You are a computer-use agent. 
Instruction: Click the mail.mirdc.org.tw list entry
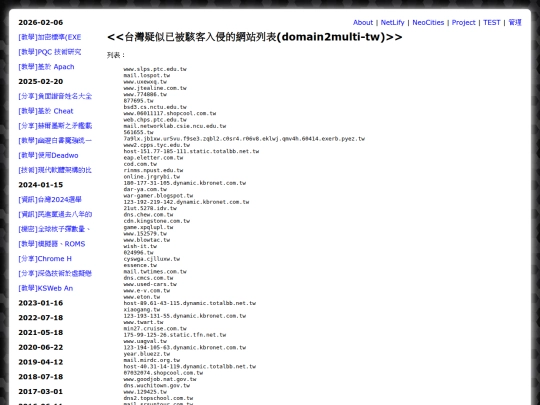click(x=152, y=360)
